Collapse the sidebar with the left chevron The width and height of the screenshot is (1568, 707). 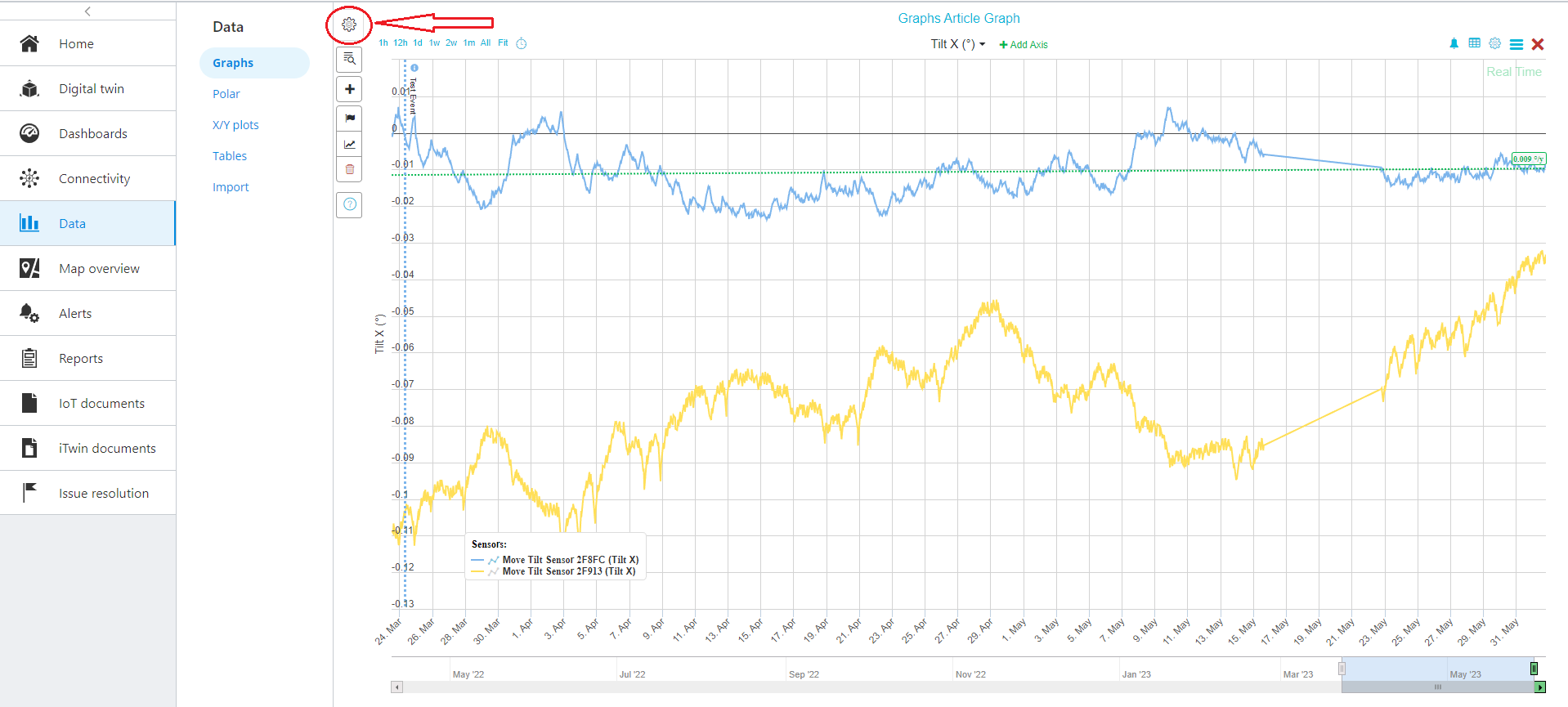tap(87, 11)
